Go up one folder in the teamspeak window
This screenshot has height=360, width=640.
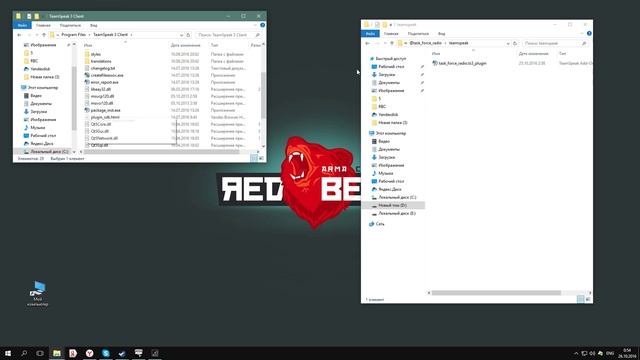[392, 43]
